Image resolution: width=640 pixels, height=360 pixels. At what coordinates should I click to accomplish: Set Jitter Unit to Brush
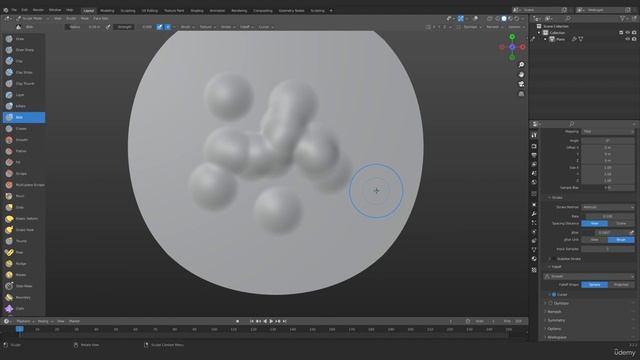621,240
